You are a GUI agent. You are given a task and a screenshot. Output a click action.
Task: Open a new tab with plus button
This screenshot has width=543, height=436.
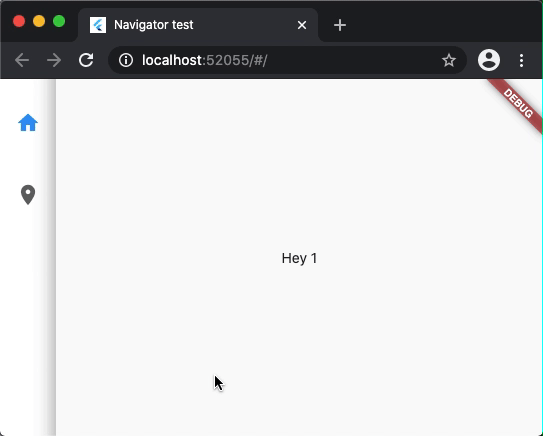340,25
